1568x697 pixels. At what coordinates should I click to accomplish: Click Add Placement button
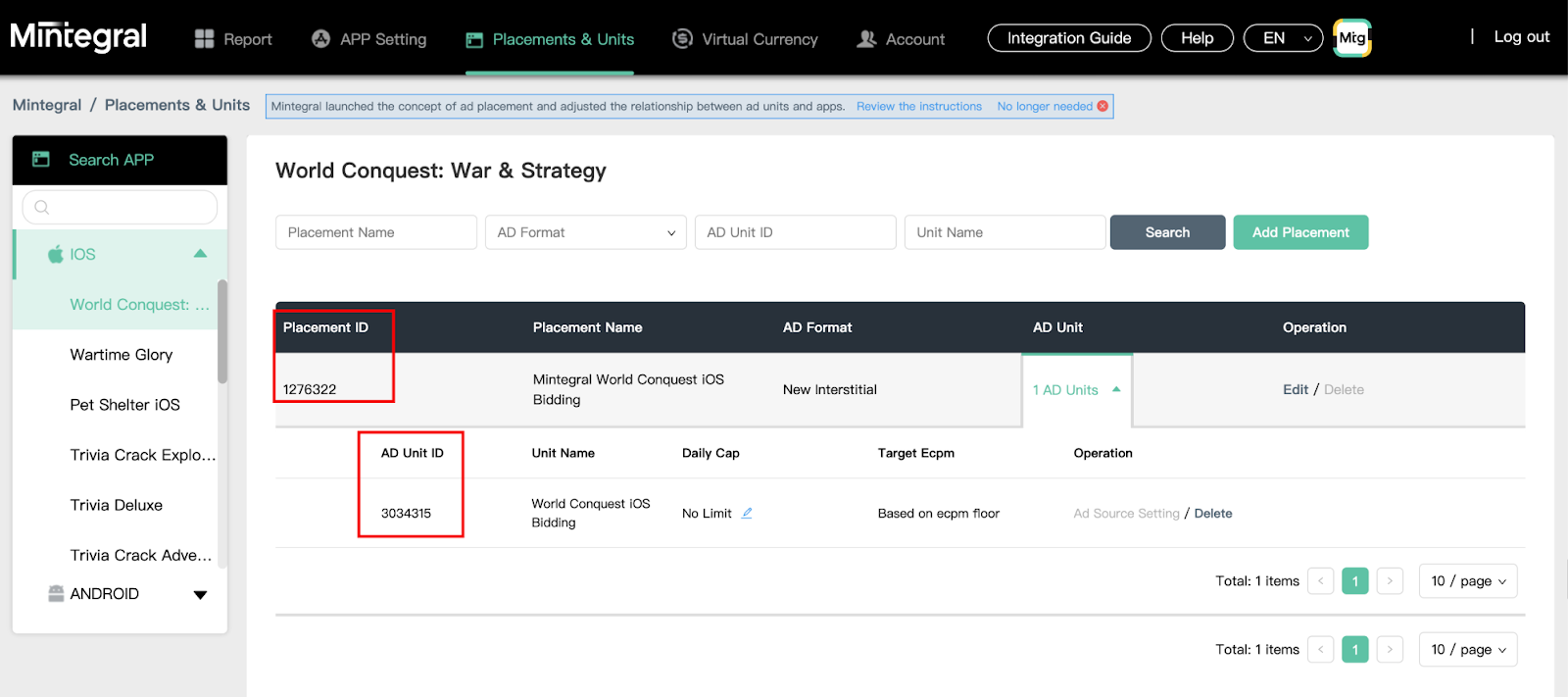[1300, 232]
